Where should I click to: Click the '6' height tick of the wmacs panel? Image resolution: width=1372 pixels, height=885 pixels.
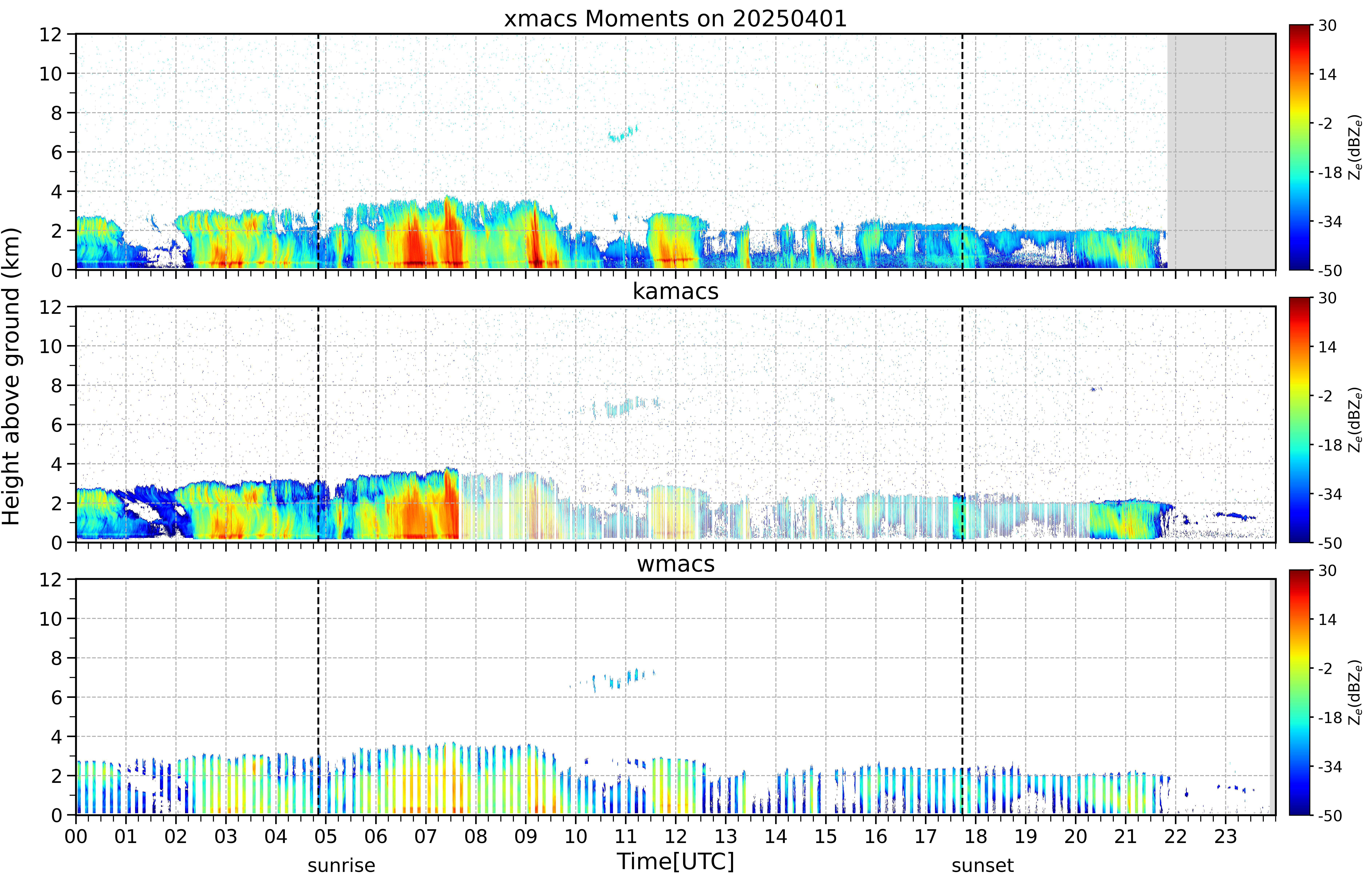click(56, 698)
